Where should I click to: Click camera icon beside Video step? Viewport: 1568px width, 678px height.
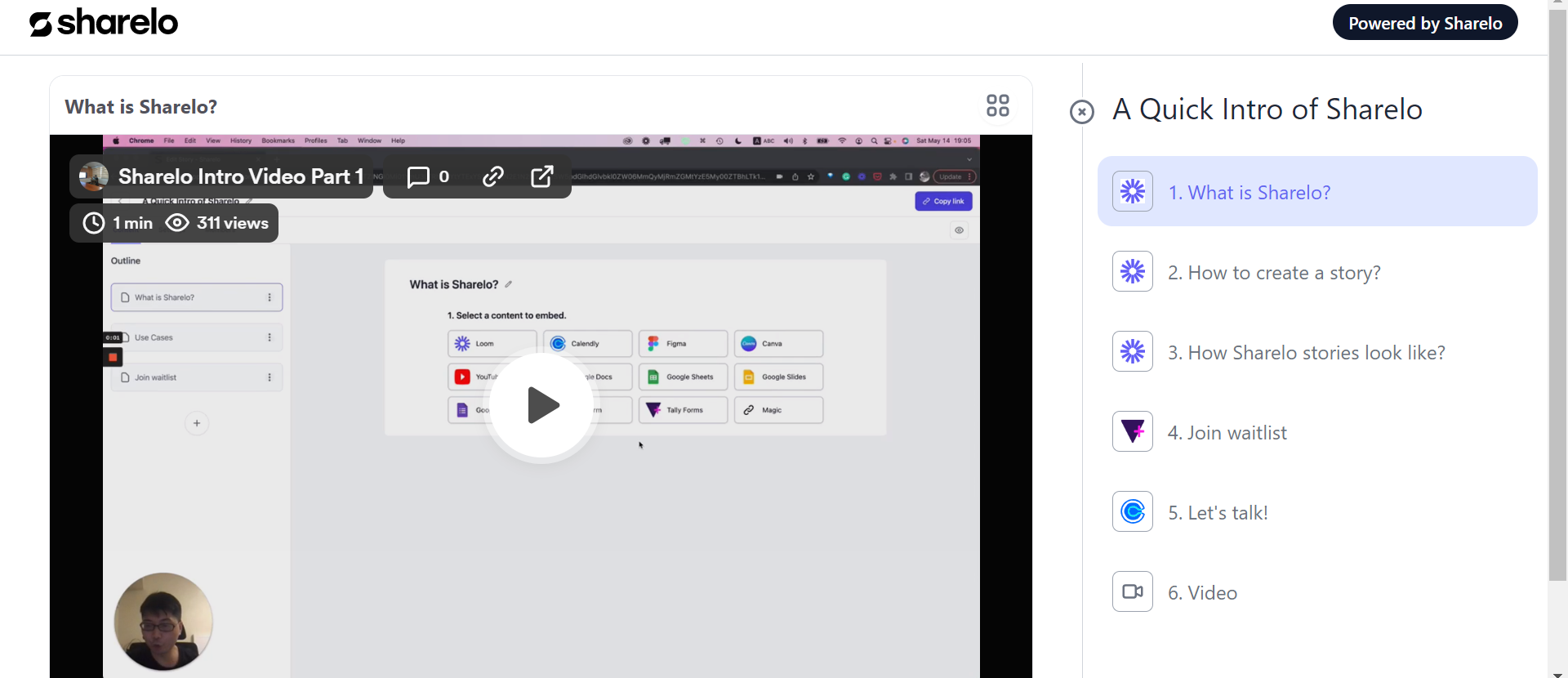1133,591
